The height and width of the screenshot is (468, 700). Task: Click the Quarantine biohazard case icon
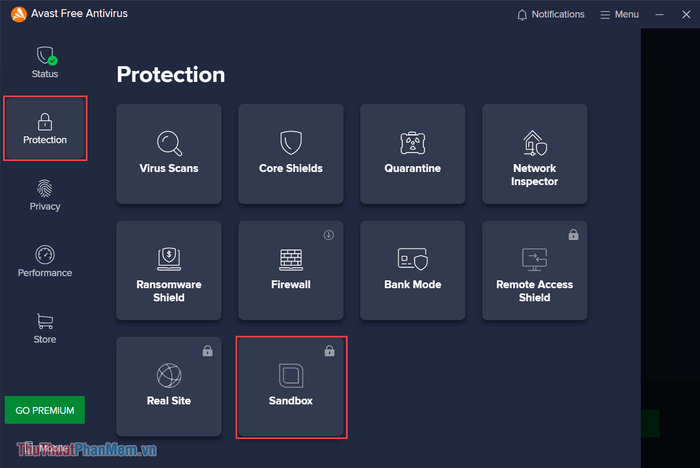(x=412, y=142)
